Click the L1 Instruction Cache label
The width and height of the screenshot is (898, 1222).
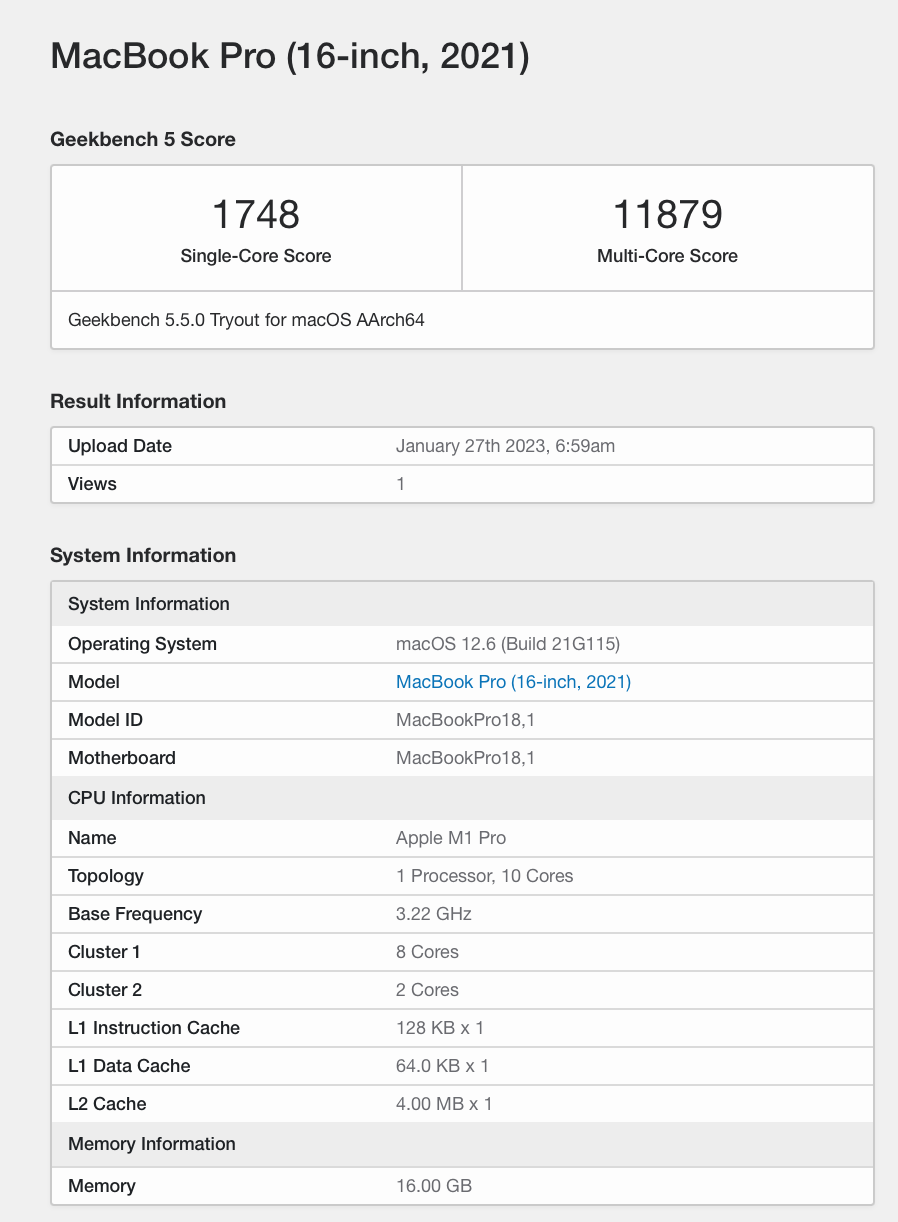[x=154, y=1028]
